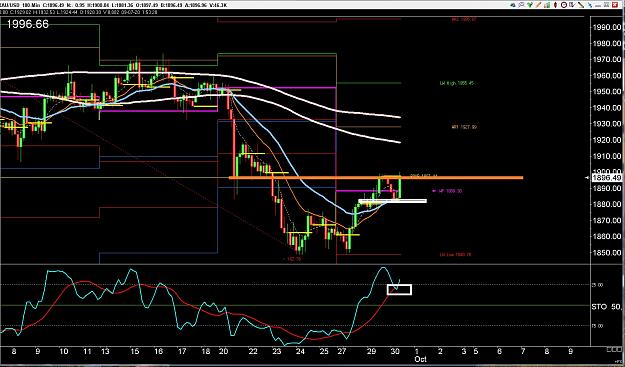Click the dark blue first toolbar icon

click(513, 5)
